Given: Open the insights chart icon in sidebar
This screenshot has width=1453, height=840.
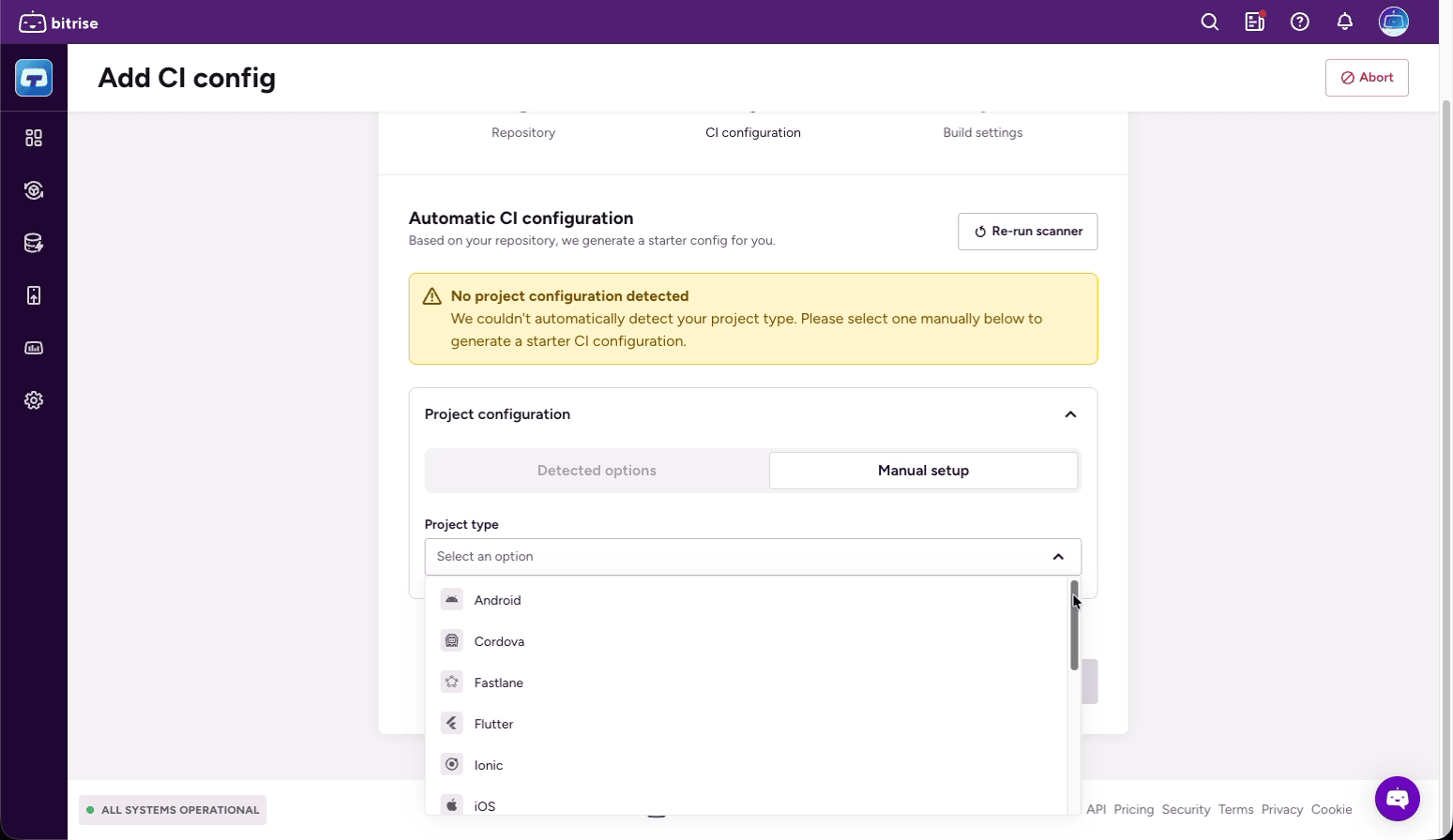Looking at the screenshot, I should [34, 348].
